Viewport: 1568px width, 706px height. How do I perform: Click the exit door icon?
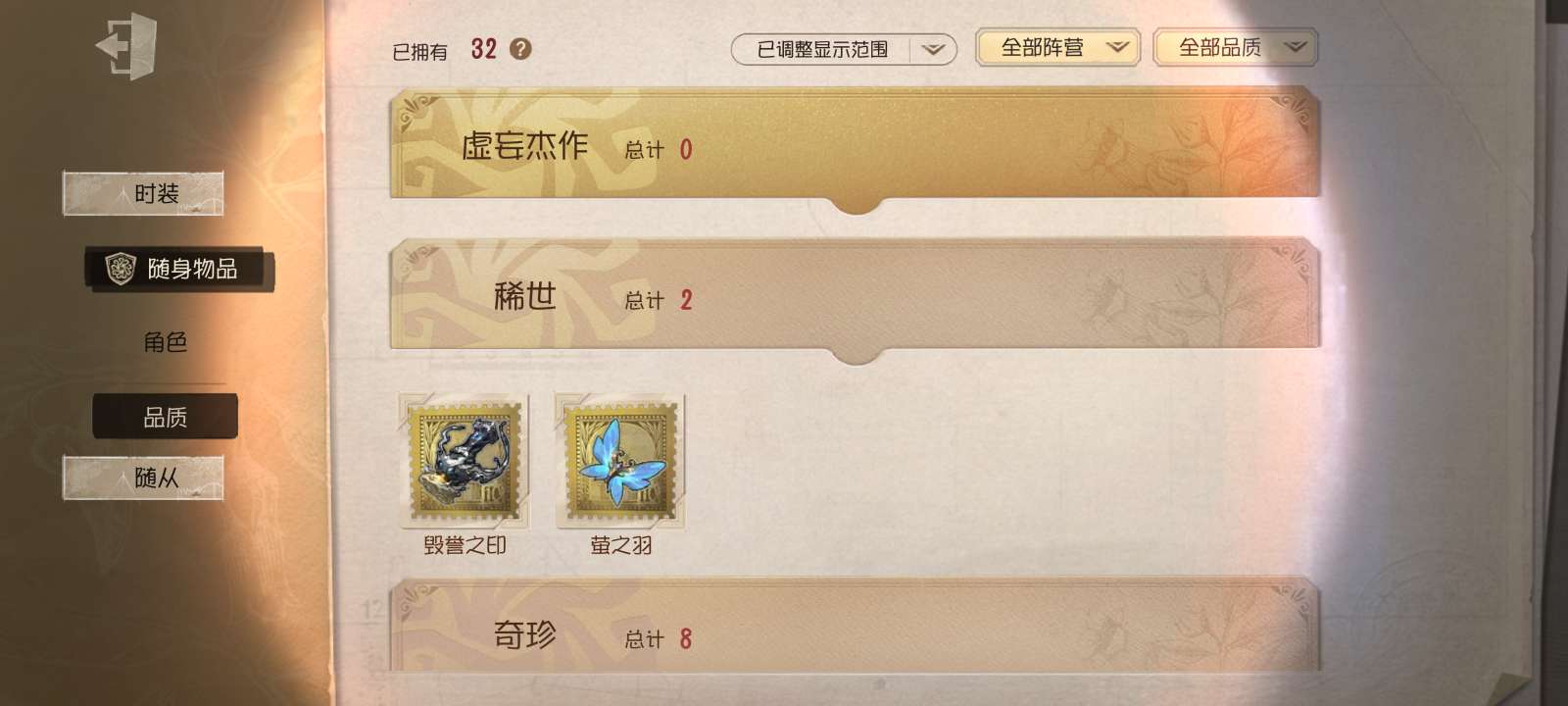click(126, 46)
